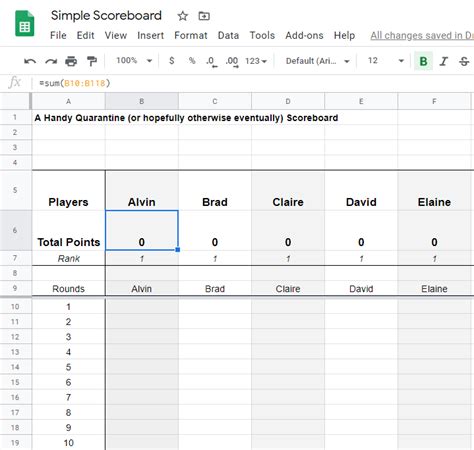This screenshot has width=474, height=450.
Task: Click the round 10 cell
Action: coord(68,443)
